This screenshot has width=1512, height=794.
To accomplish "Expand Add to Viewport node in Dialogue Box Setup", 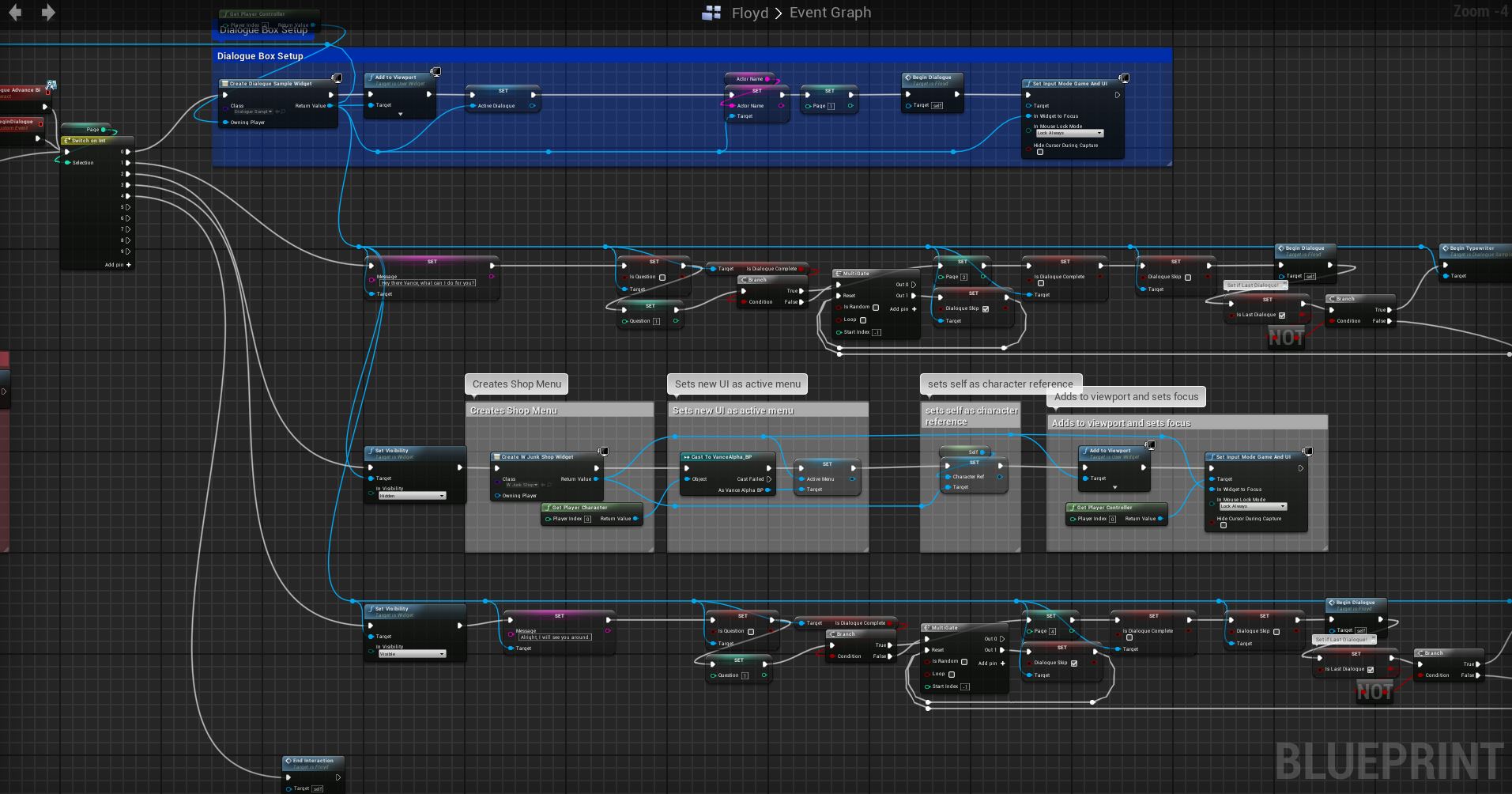I will click(x=400, y=114).
